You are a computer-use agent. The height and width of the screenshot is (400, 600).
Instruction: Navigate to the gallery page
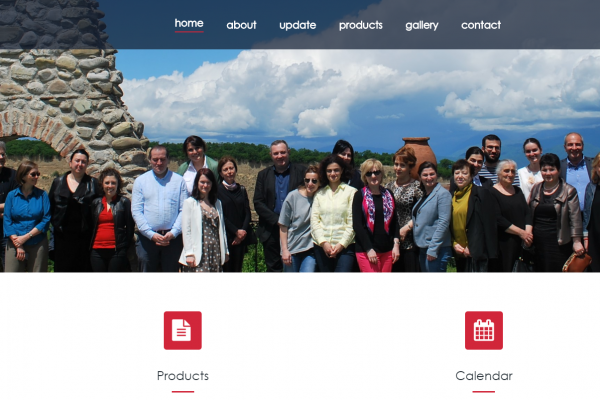(422, 25)
